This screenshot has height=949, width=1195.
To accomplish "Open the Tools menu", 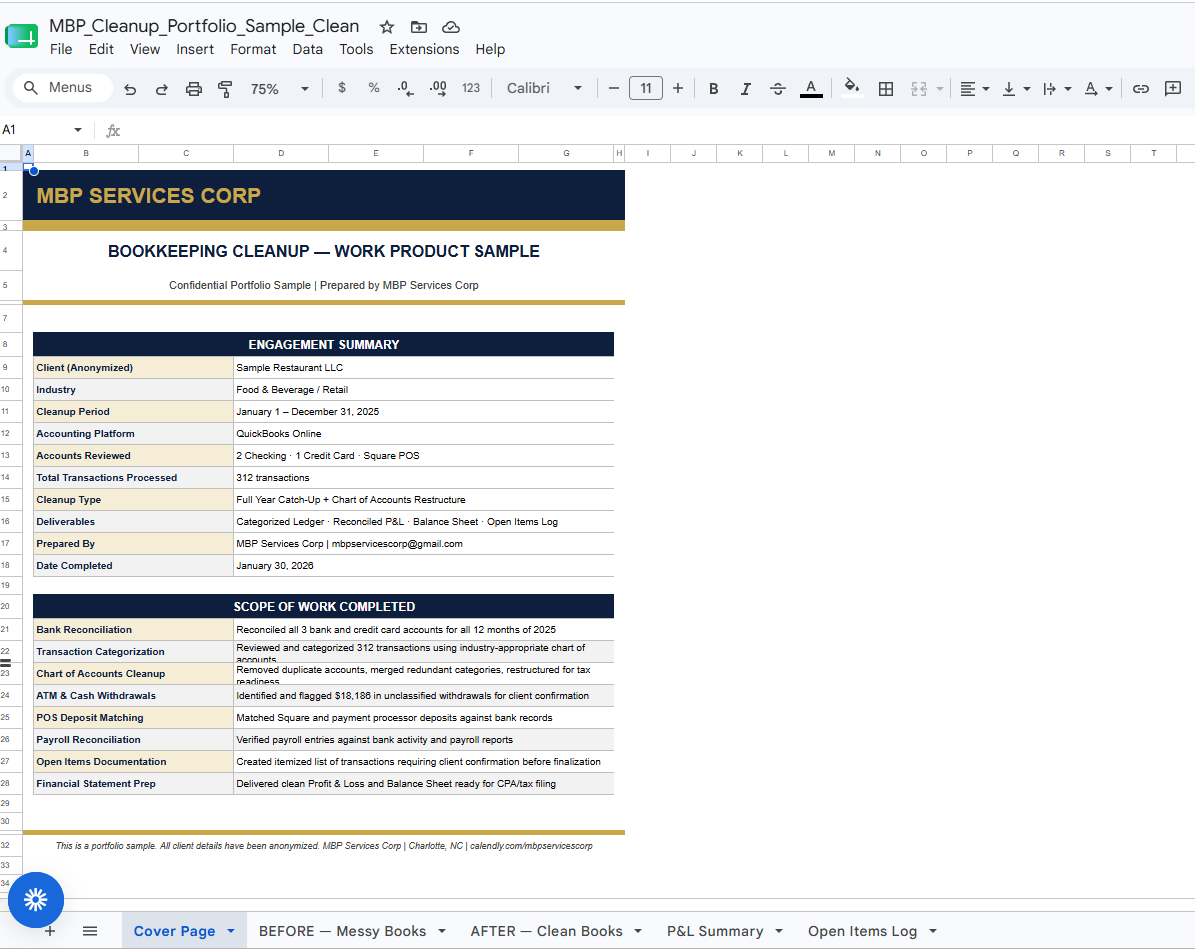I will (356, 49).
